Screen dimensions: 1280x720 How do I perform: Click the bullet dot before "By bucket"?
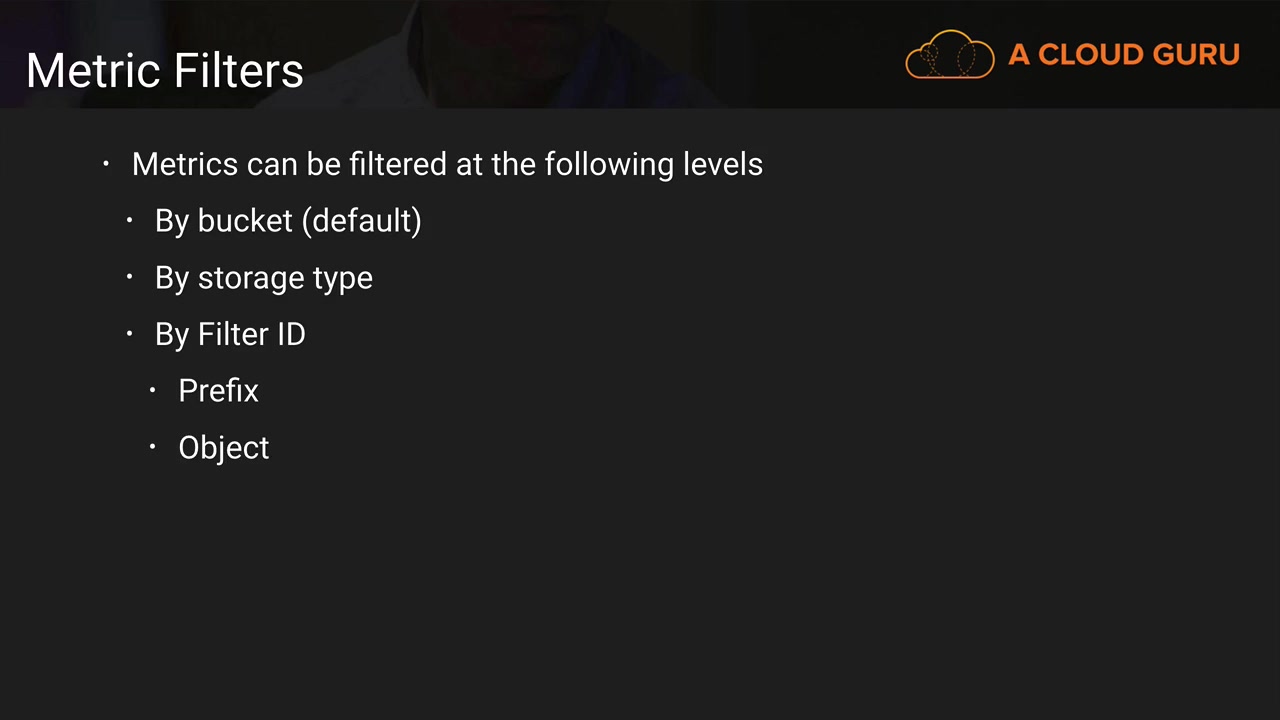[x=130, y=220]
